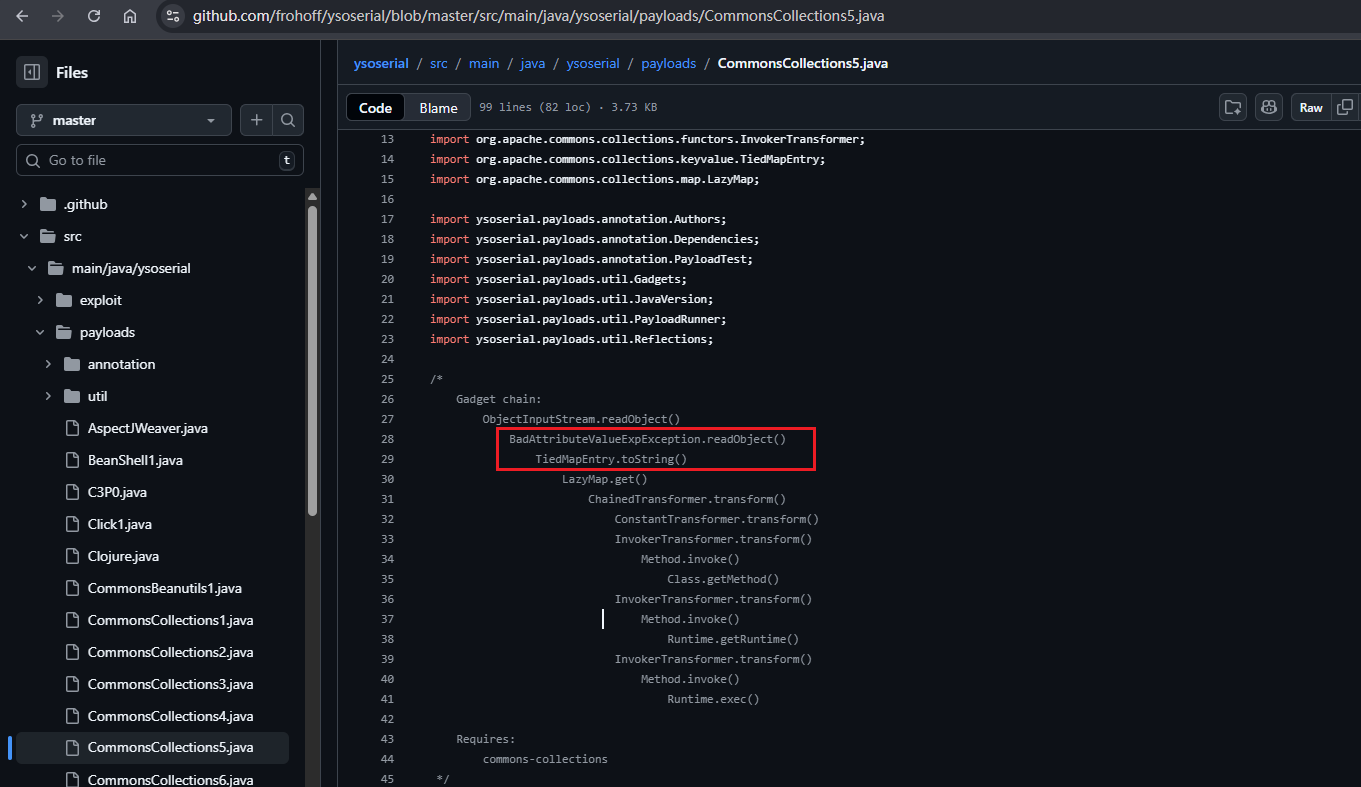Click the add file plus icon
This screenshot has height=787, width=1361.
pyautogui.click(x=256, y=120)
